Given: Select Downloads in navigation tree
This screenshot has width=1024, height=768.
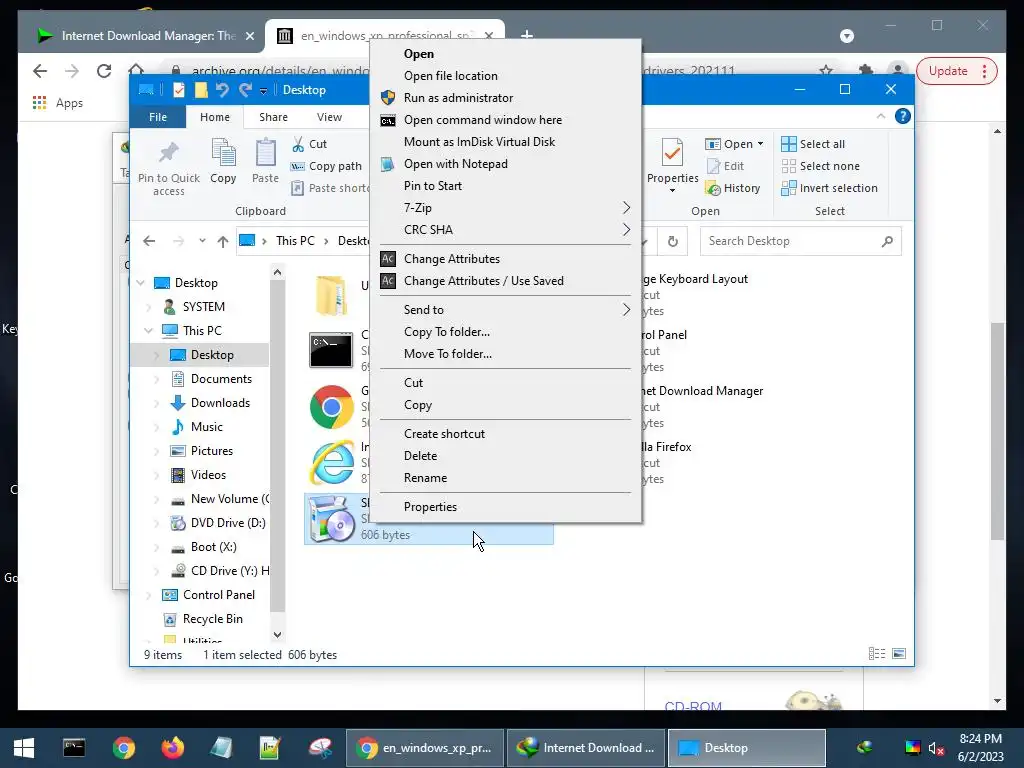Looking at the screenshot, I should pos(220,403).
